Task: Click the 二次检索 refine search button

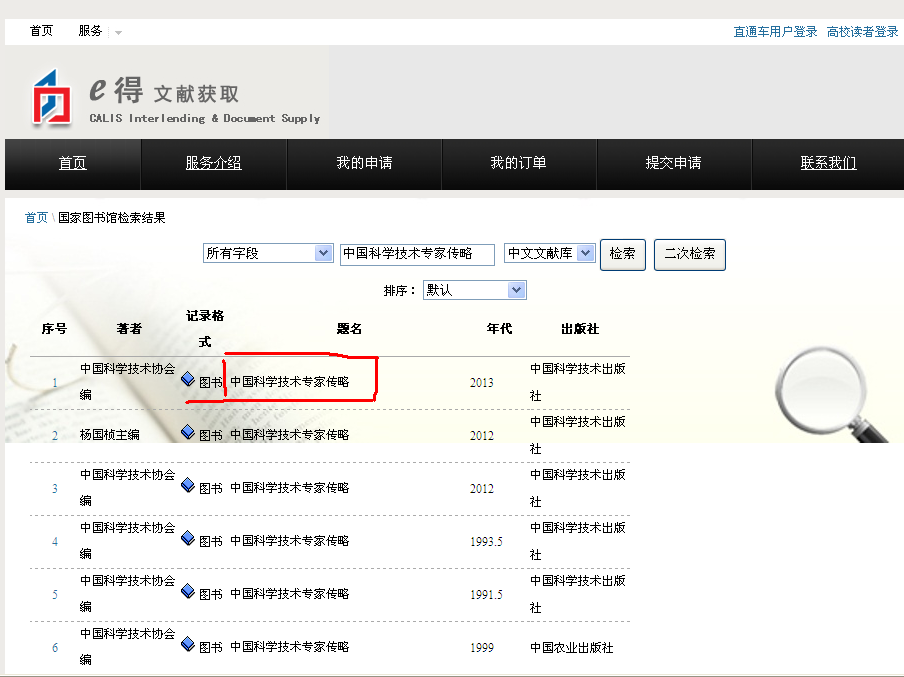Action: coord(690,254)
